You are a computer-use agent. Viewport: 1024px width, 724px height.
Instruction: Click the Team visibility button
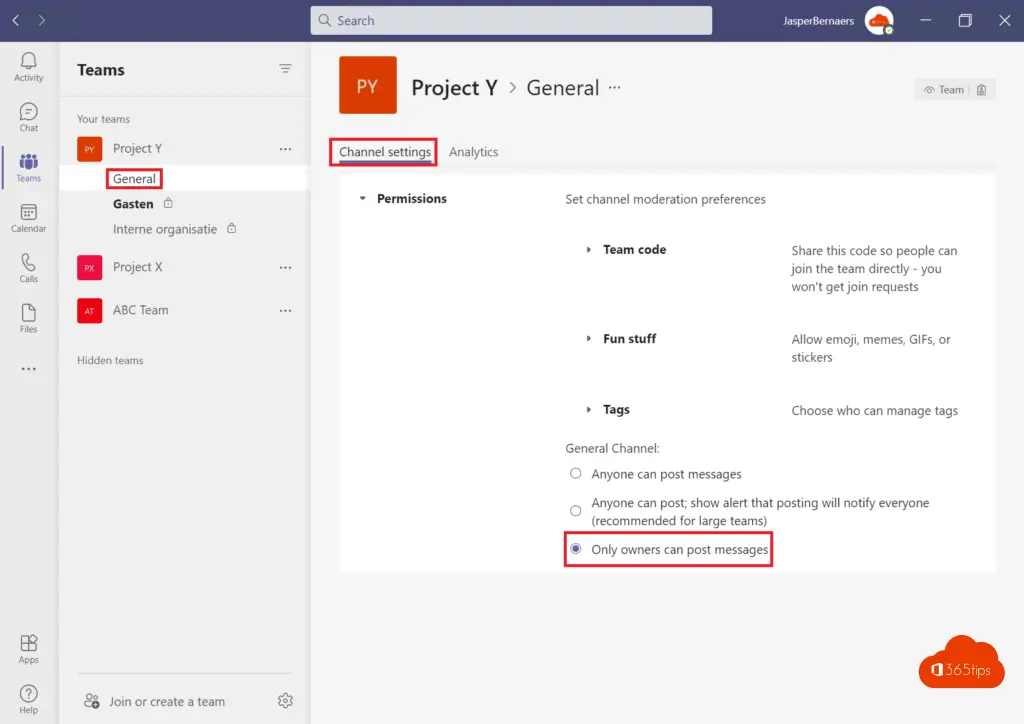[x=944, y=89]
